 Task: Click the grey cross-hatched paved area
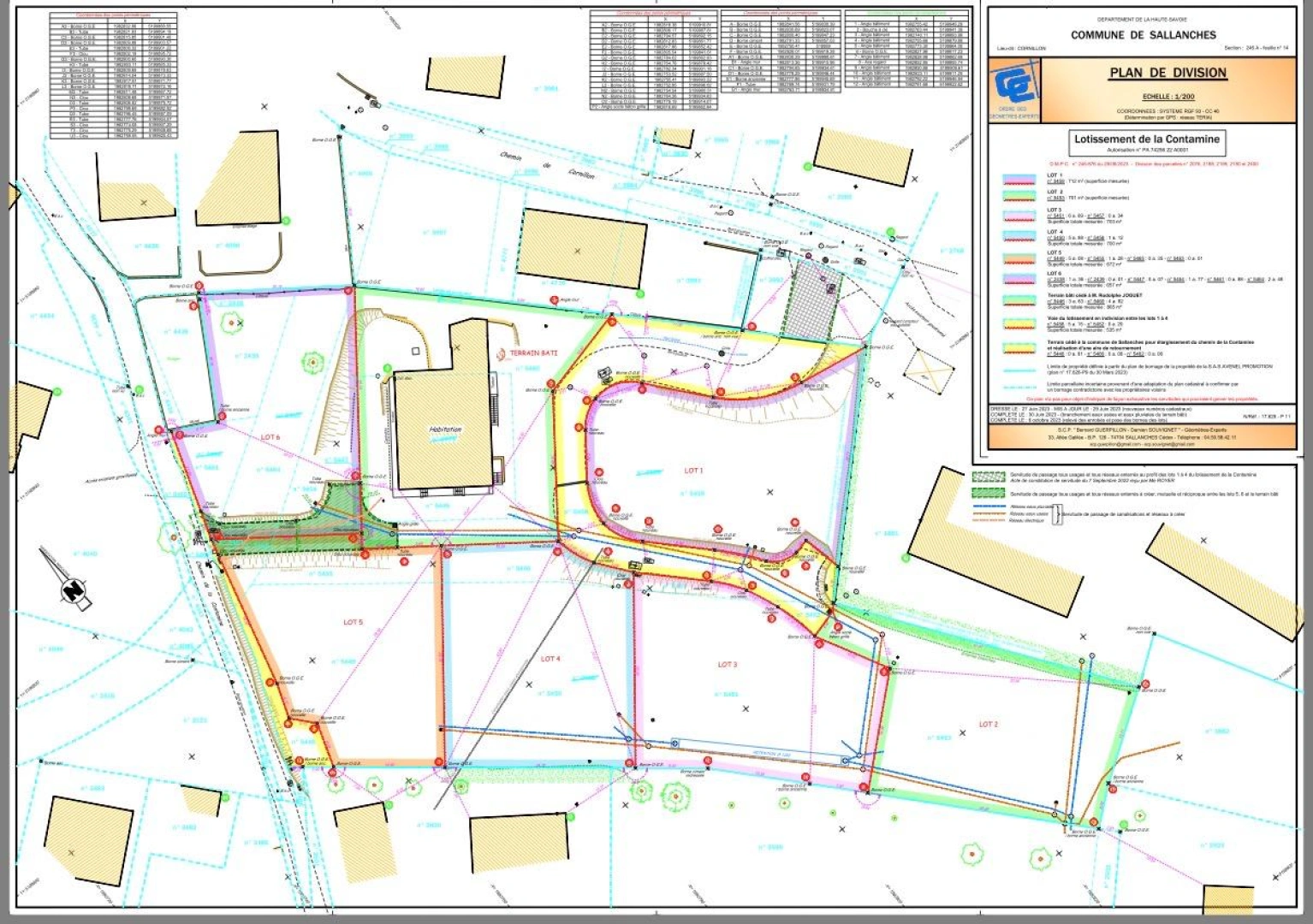810,299
